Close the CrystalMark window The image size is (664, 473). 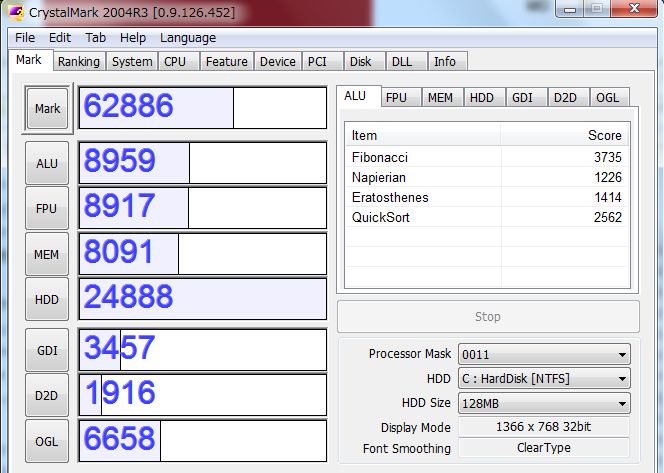click(x=634, y=8)
